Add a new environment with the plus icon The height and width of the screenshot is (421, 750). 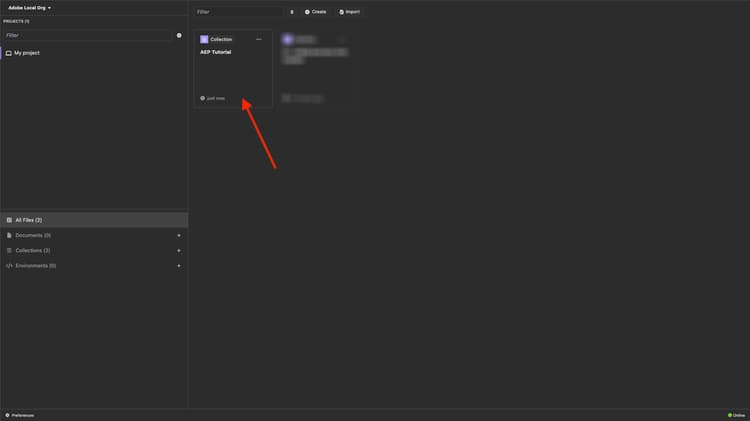pos(179,266)
